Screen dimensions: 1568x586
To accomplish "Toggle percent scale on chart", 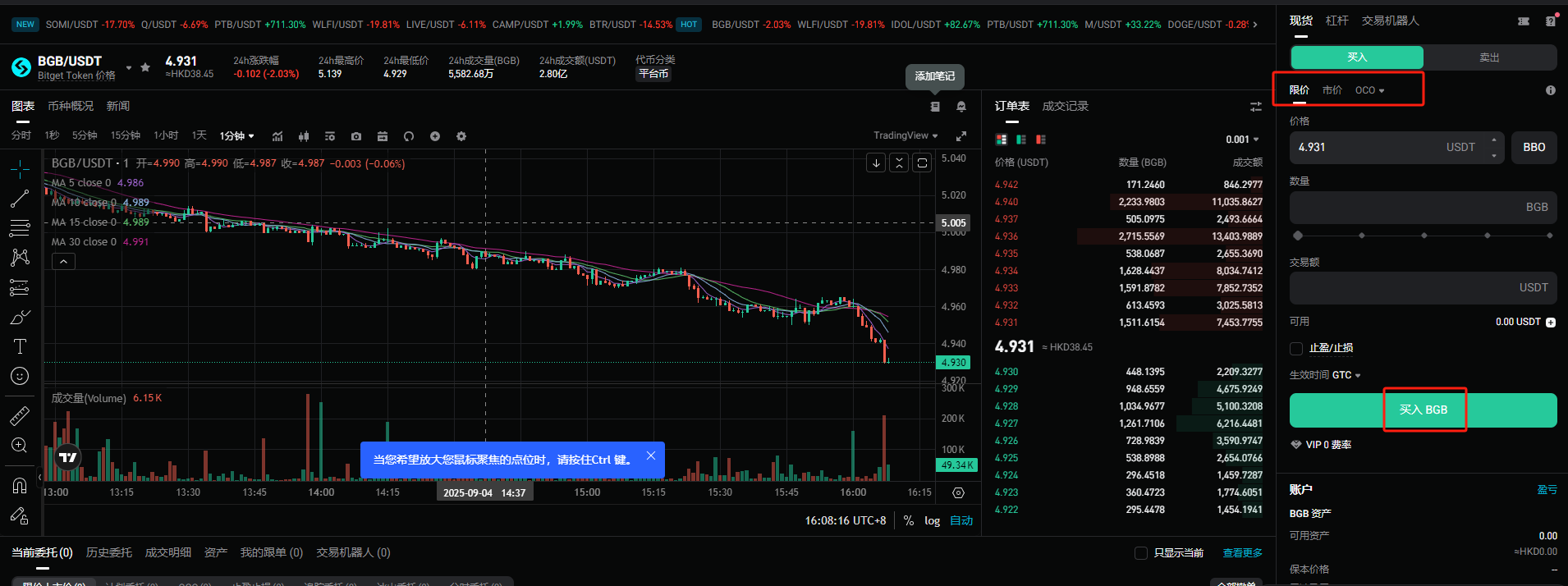I will click(x=909, y=520).
